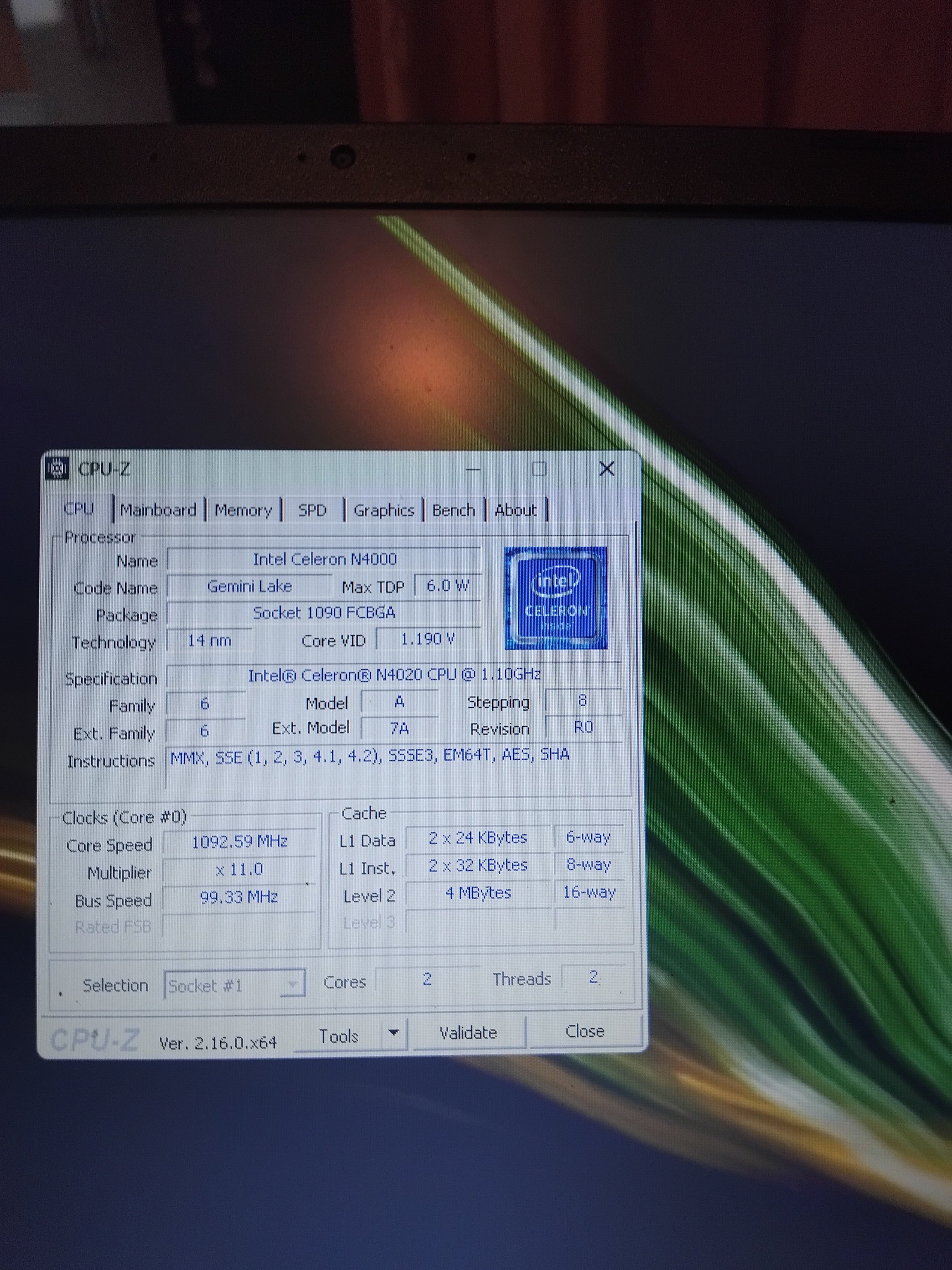
Task: Switch to the Mainboard tab
Action: pyautogui.click(x=158, y=510)
